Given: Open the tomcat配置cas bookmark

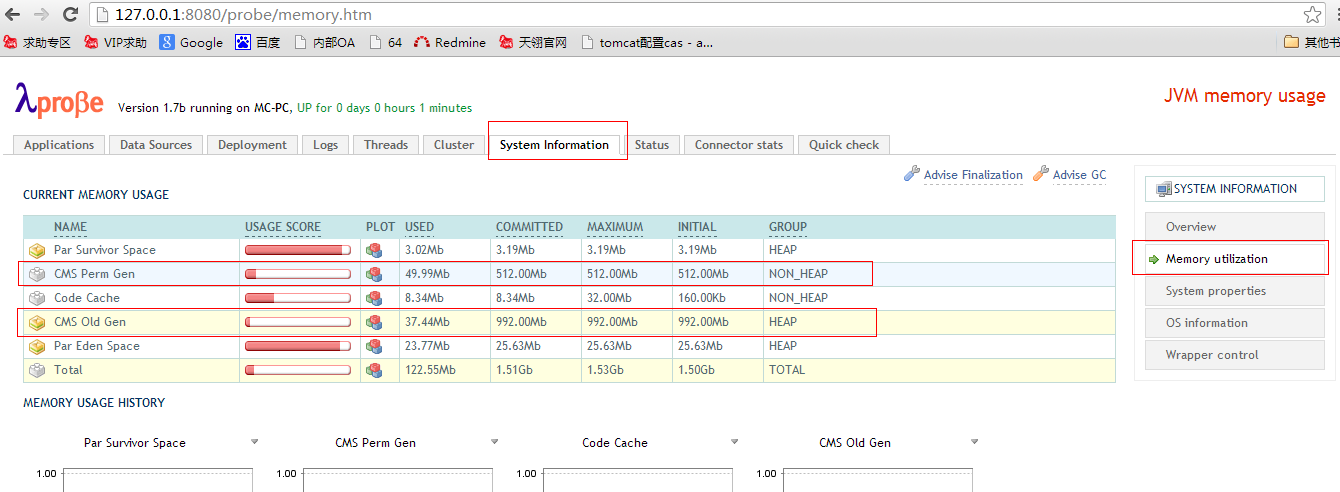Looking at the screenshot, I should pyautogui.click(x=647, y=42).
